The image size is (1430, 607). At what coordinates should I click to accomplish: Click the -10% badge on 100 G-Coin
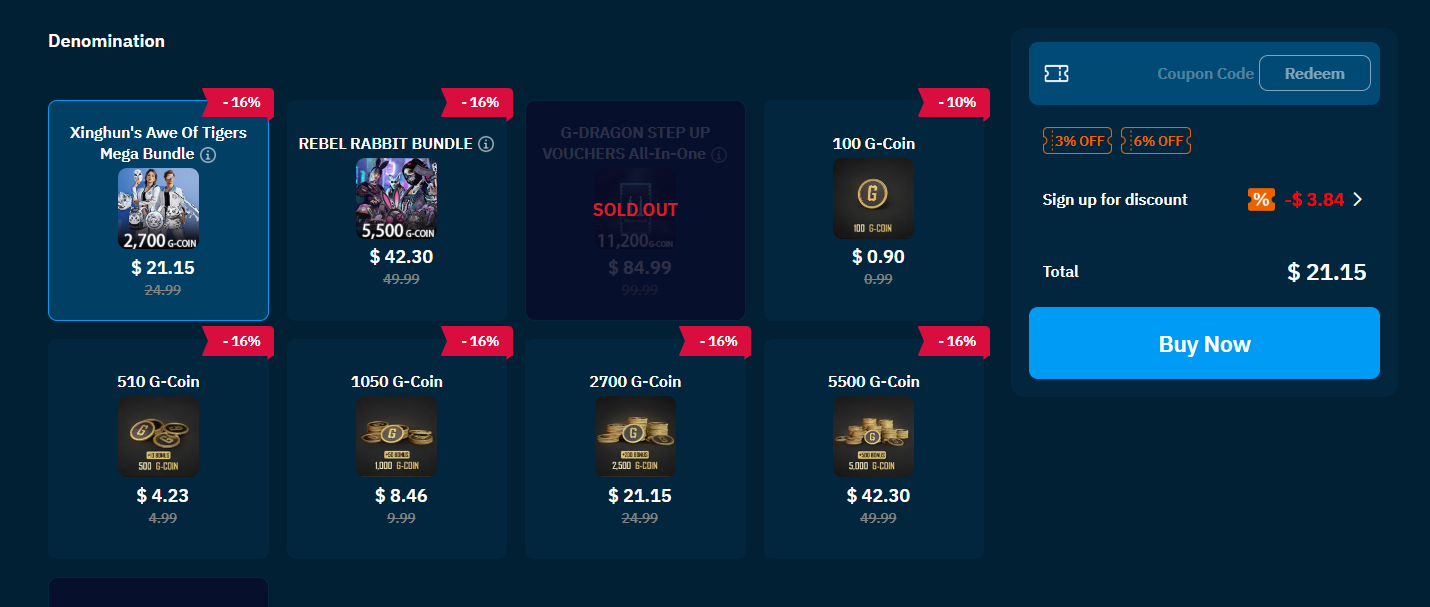[x=953, y=102]
